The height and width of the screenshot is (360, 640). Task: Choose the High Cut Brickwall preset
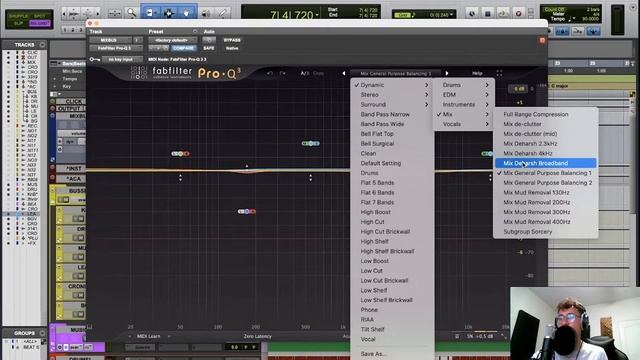(x=385, y=232)
